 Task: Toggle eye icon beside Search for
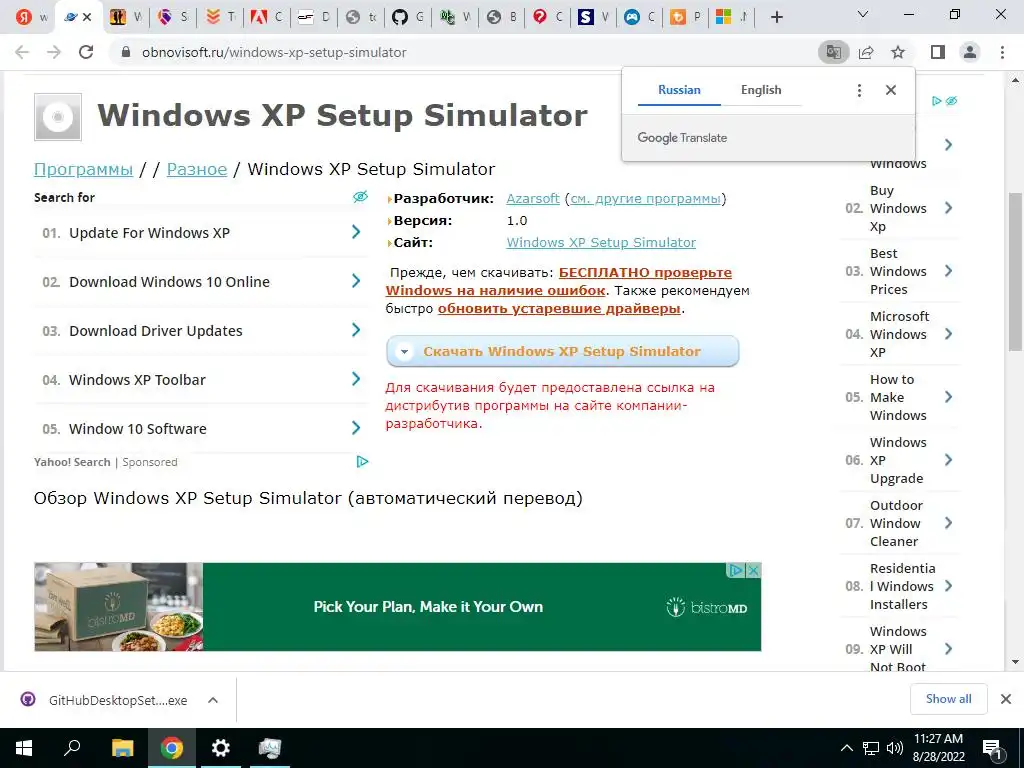360,197
